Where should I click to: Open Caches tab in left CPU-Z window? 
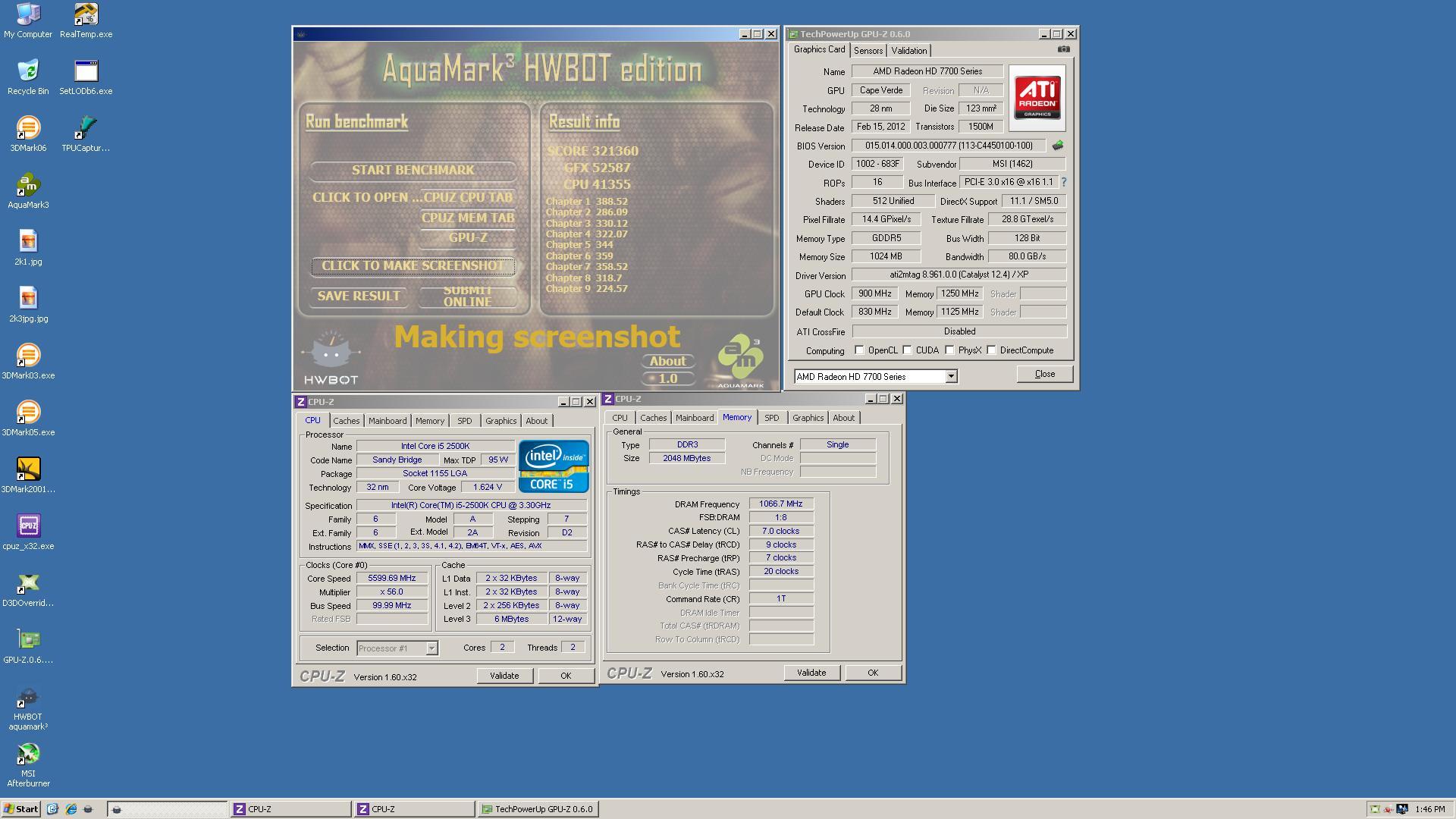click(x=346, y=421)
